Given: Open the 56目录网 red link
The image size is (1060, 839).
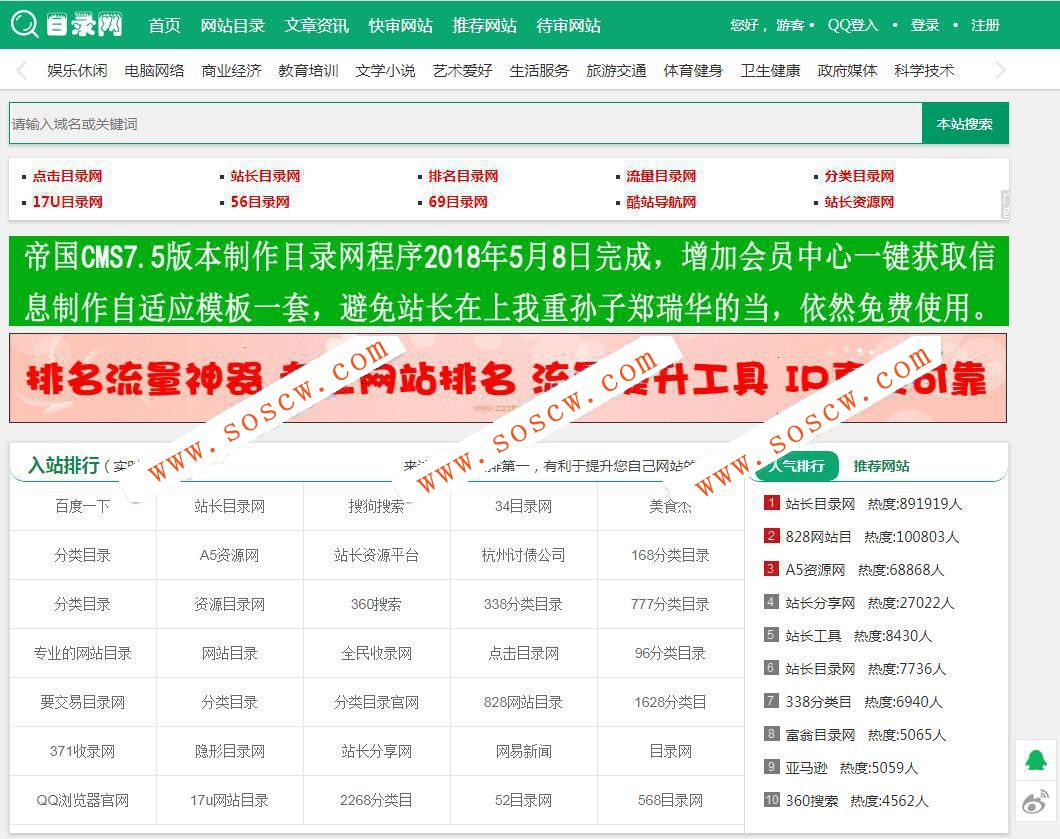Looking at the screenshot, I should [x=260, y=201].
